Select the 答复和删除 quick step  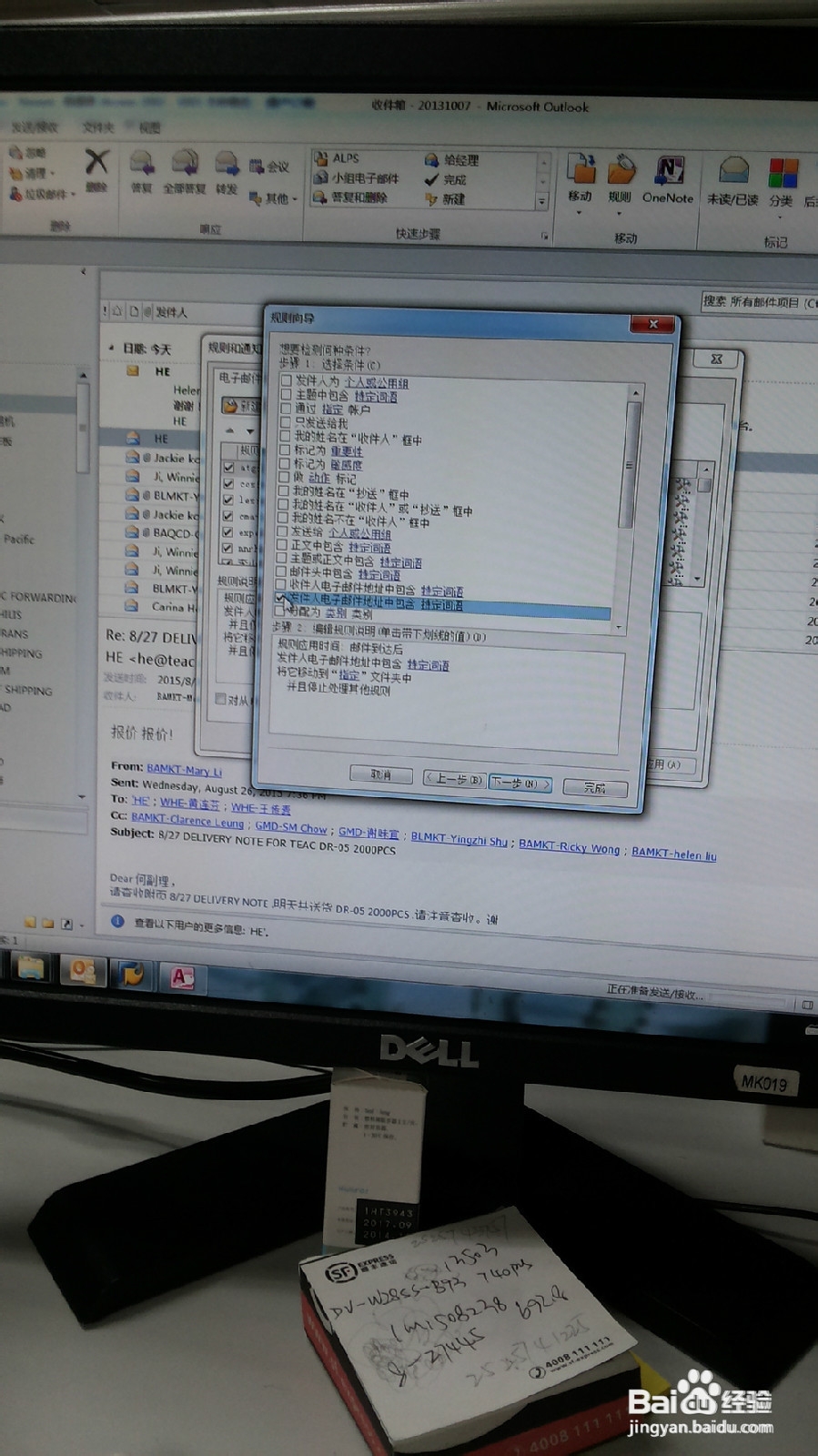[350, 197]
